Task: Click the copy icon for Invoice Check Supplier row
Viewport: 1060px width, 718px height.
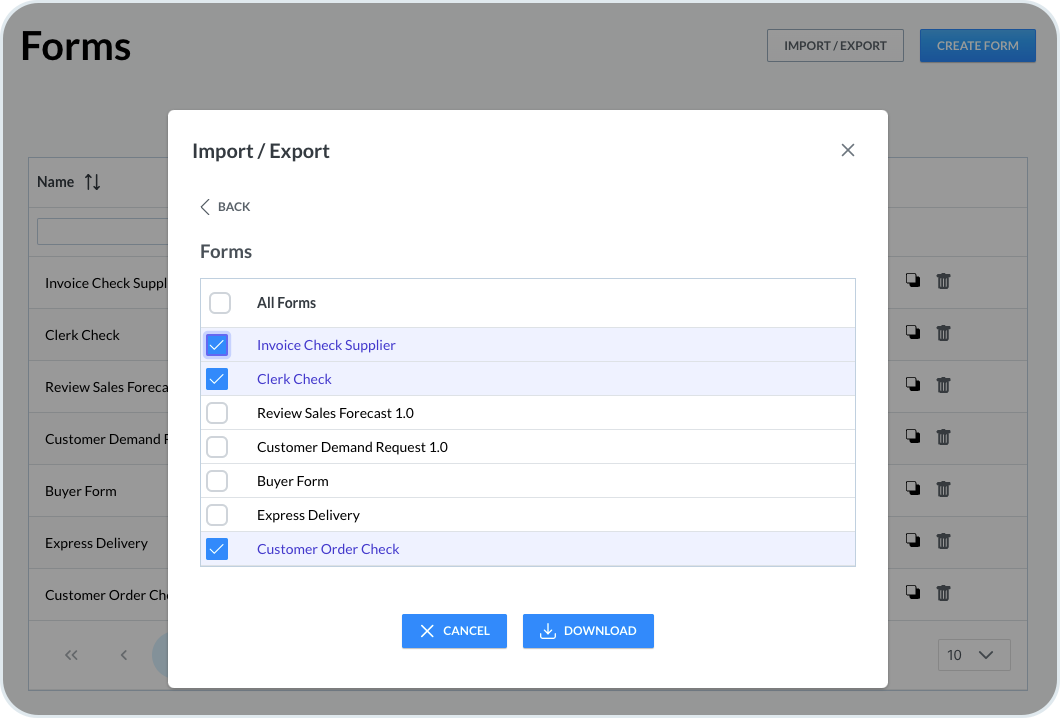Action: click(912, 281)
